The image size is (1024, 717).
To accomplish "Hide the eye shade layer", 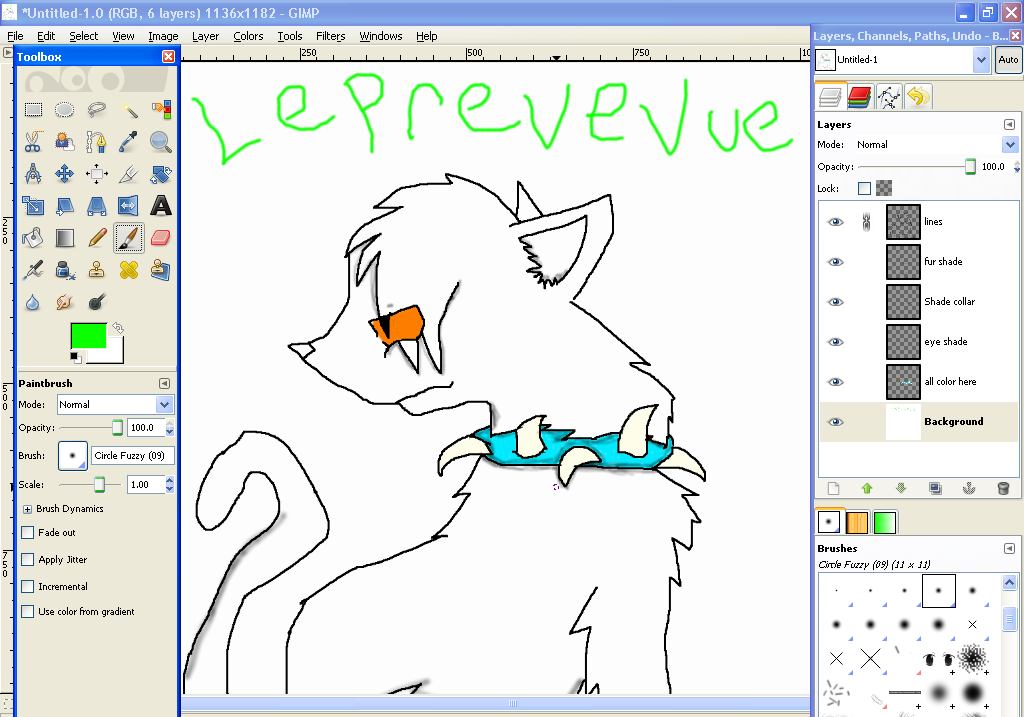I will (x=835, y=342).
